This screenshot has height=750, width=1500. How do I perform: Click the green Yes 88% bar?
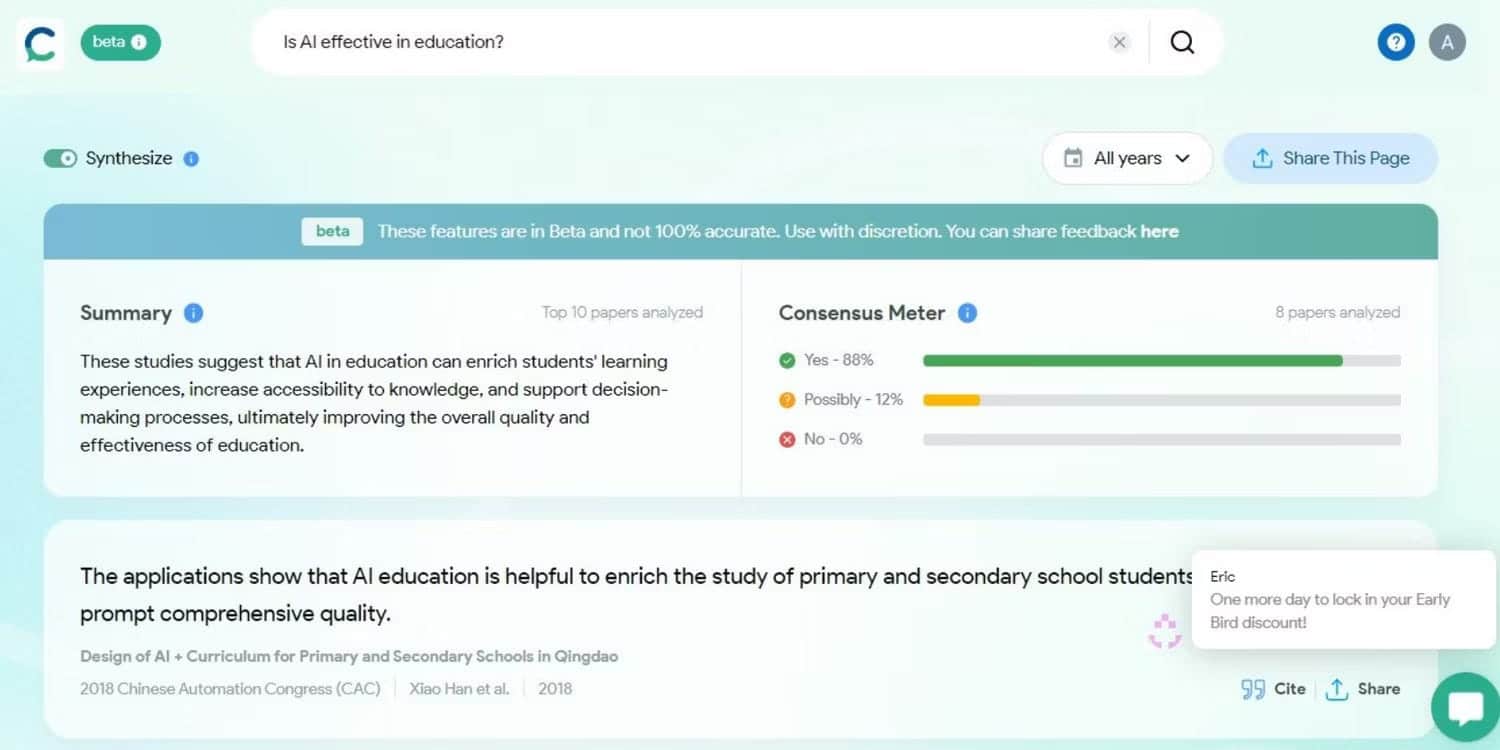coord(1132,360)
